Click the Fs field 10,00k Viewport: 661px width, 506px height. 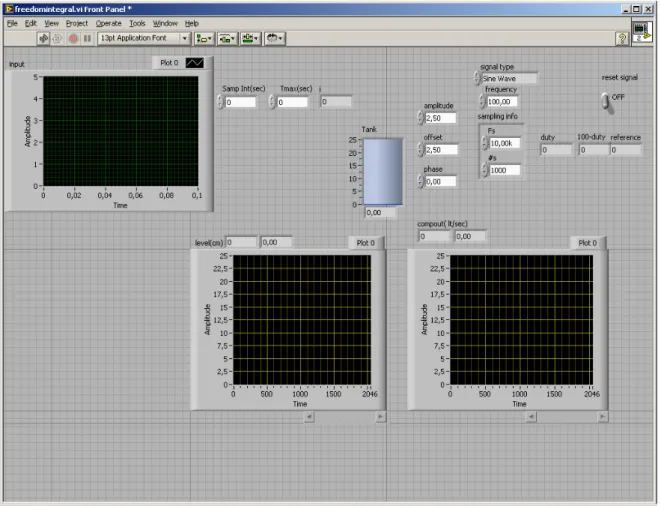pyautogui.click(x=505, y=143)
